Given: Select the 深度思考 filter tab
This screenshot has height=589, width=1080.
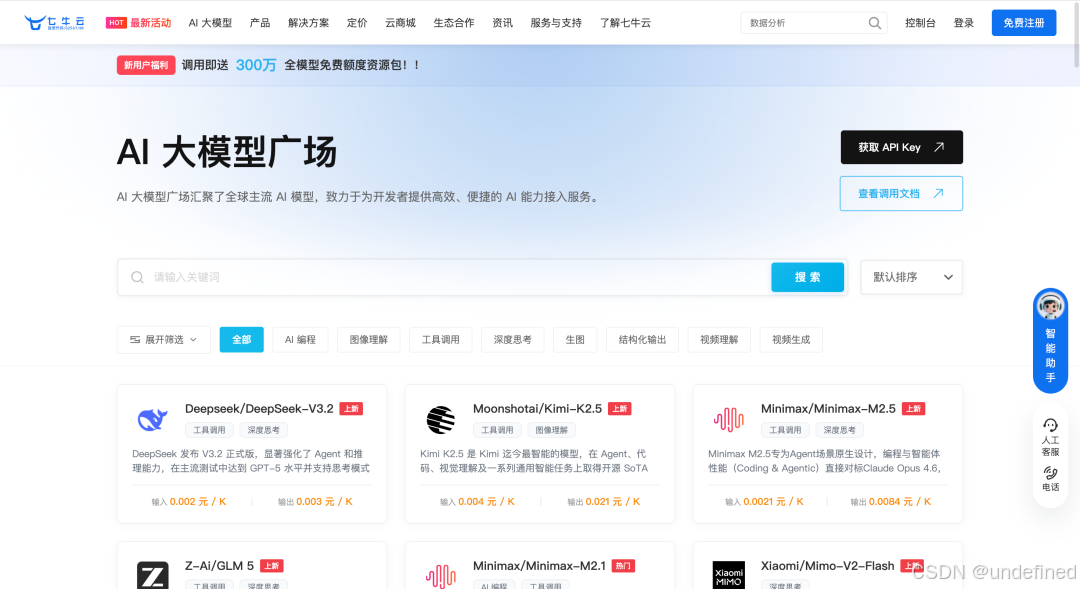Looking at the screenshot, I should coord(512,340).
